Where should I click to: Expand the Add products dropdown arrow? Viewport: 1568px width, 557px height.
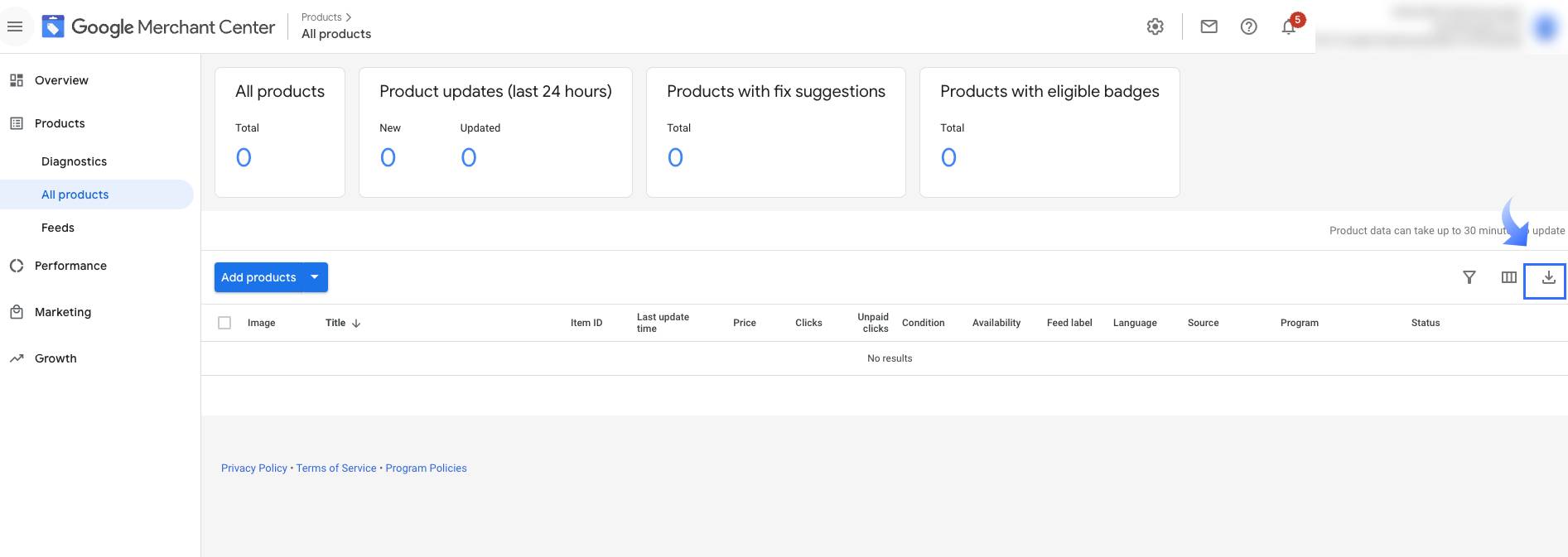coord(315,277)
